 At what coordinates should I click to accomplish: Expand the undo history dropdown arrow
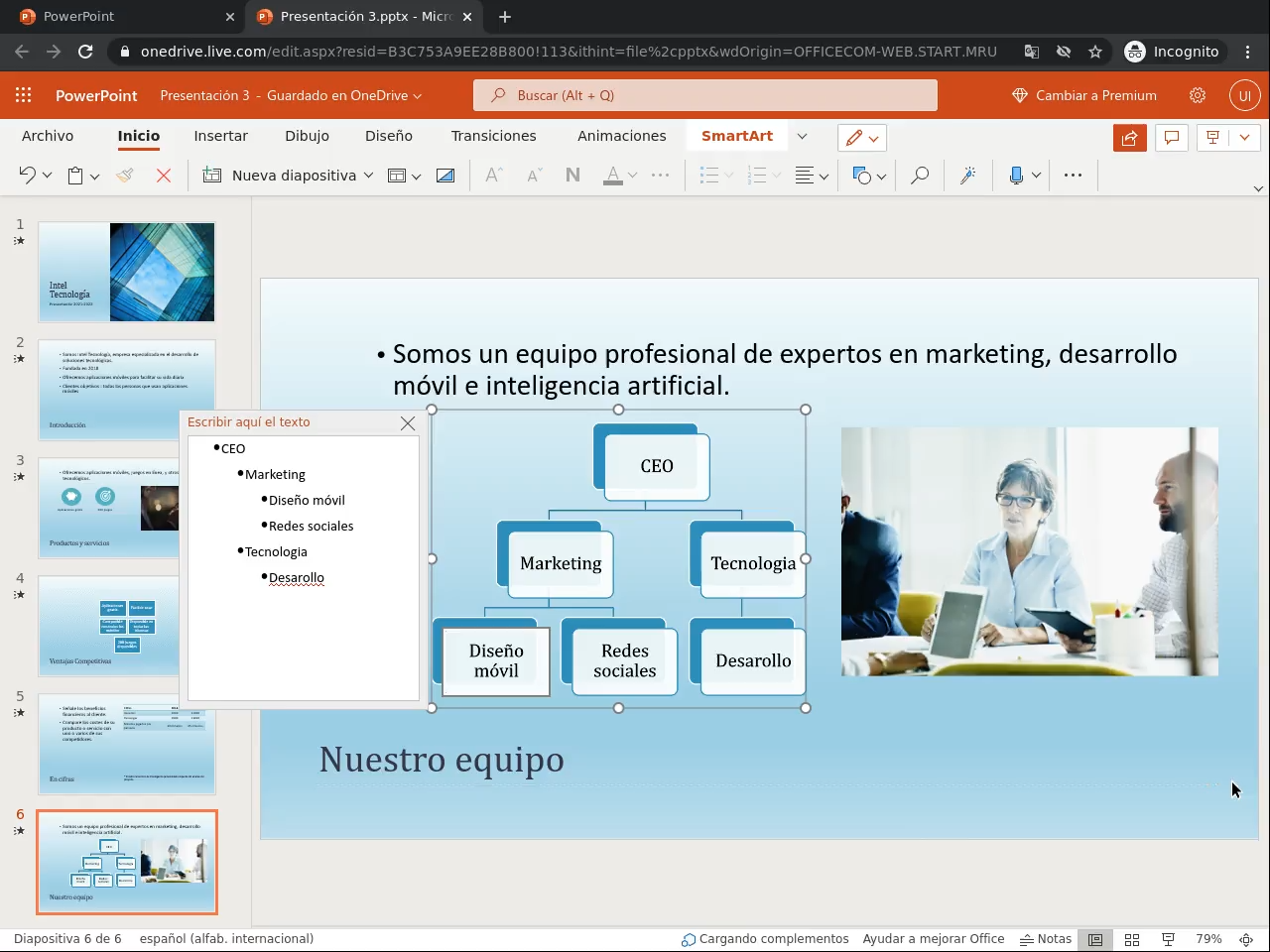(47, 177)
